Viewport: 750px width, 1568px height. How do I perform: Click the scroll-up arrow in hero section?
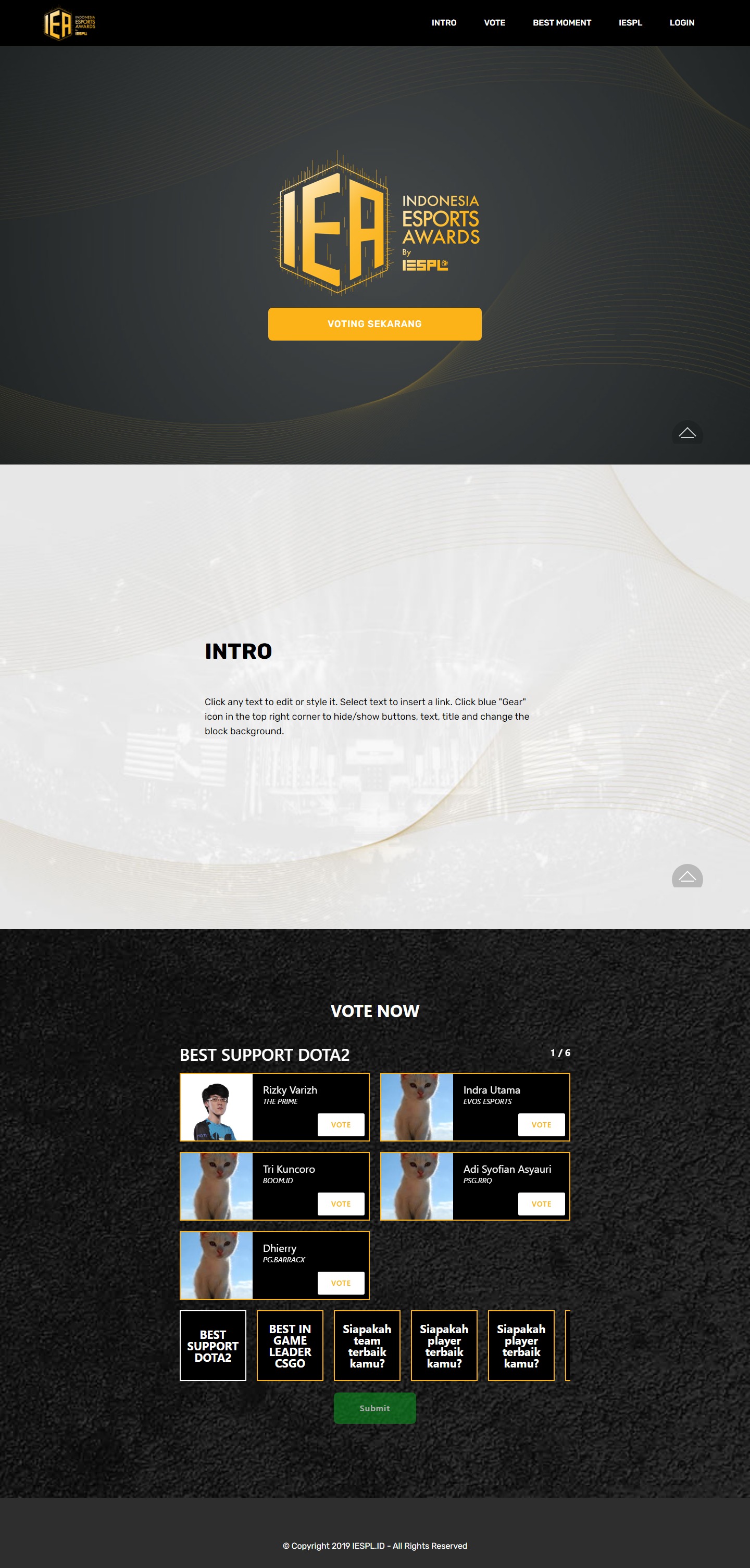(x=687, y=433)
